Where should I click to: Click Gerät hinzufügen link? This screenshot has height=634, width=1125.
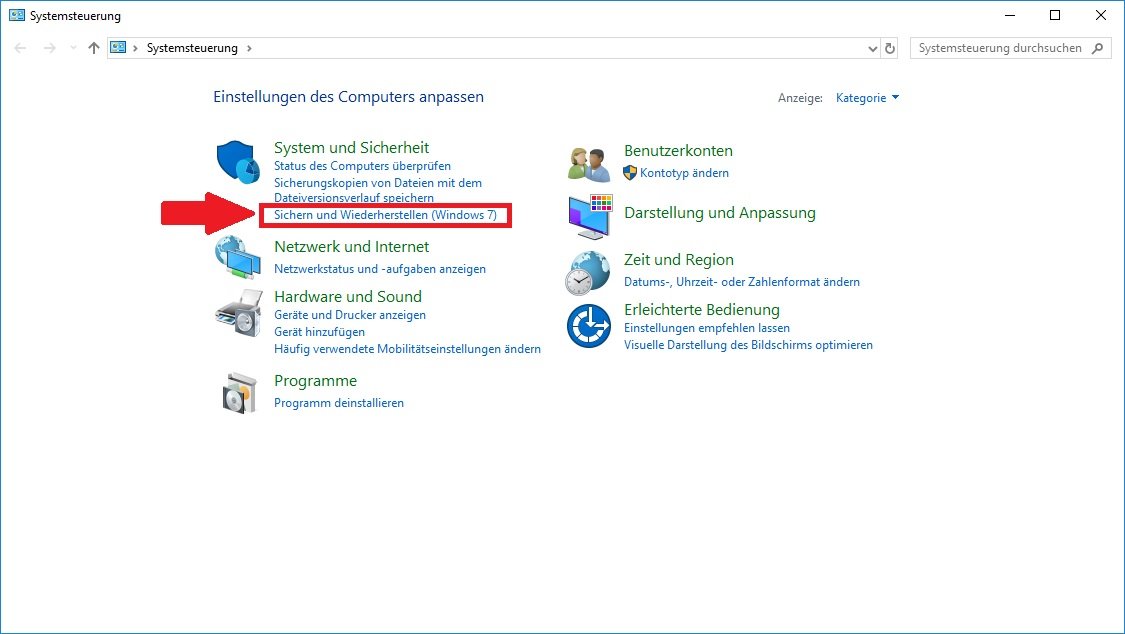point(319,332)
